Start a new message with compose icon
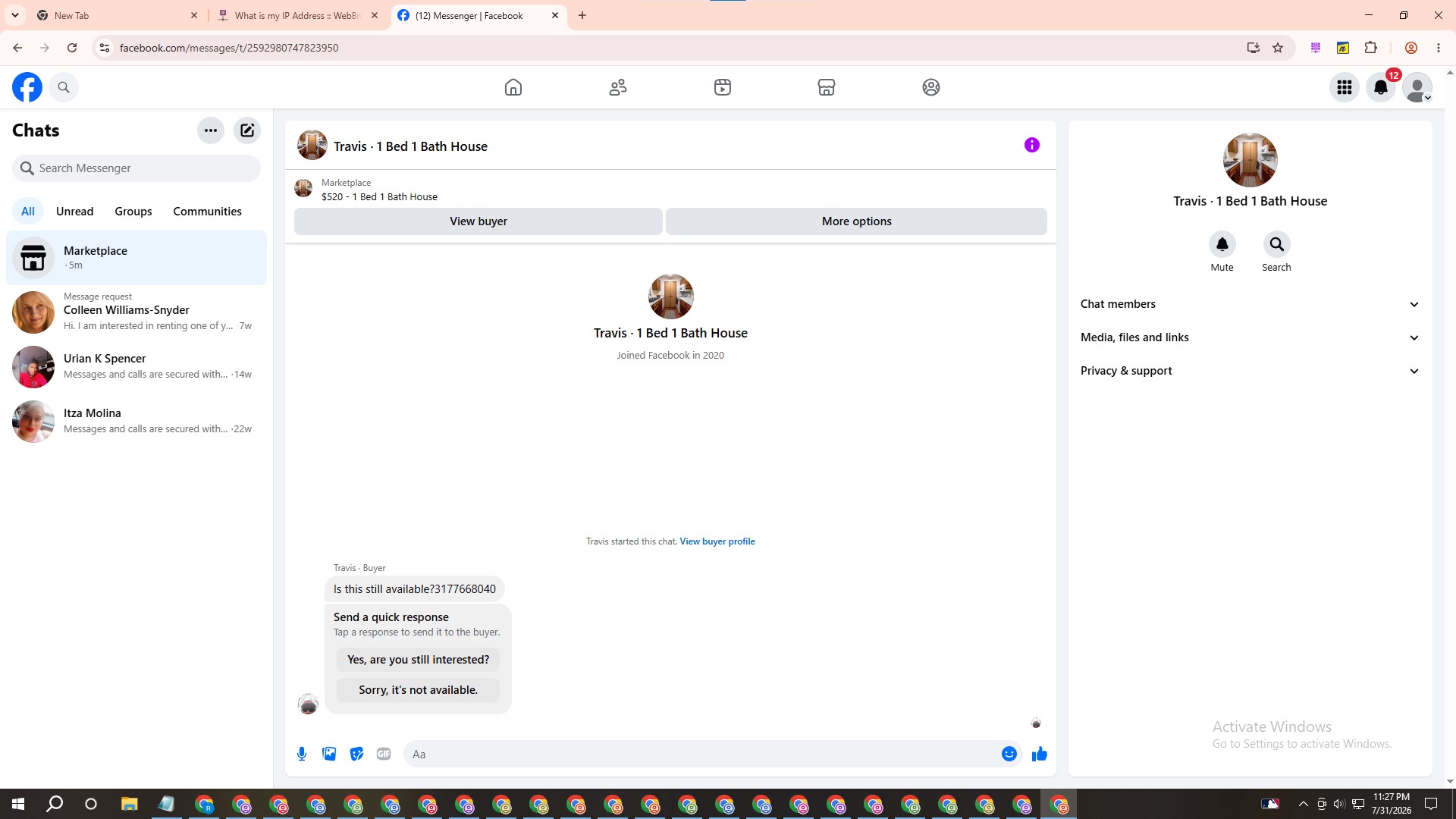Screen dimensions: 1456x819 pos(247,130)
